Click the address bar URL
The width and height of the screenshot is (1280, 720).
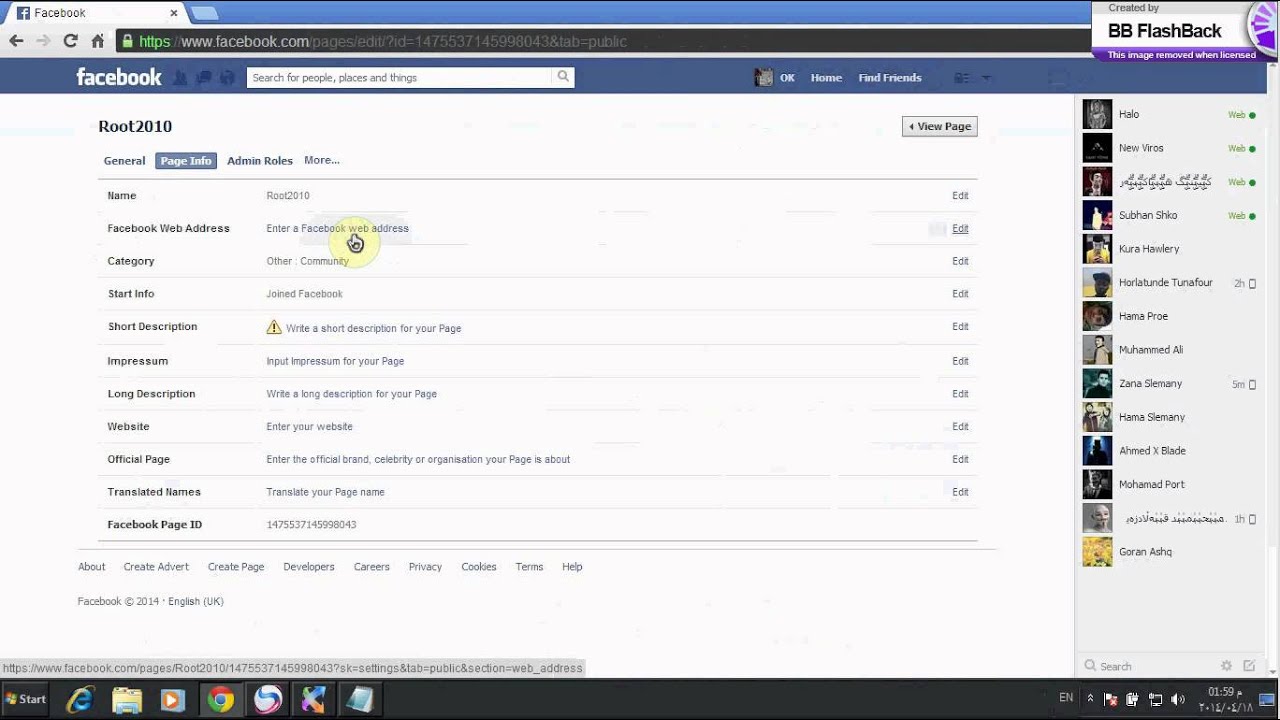[x=383, y=41]
